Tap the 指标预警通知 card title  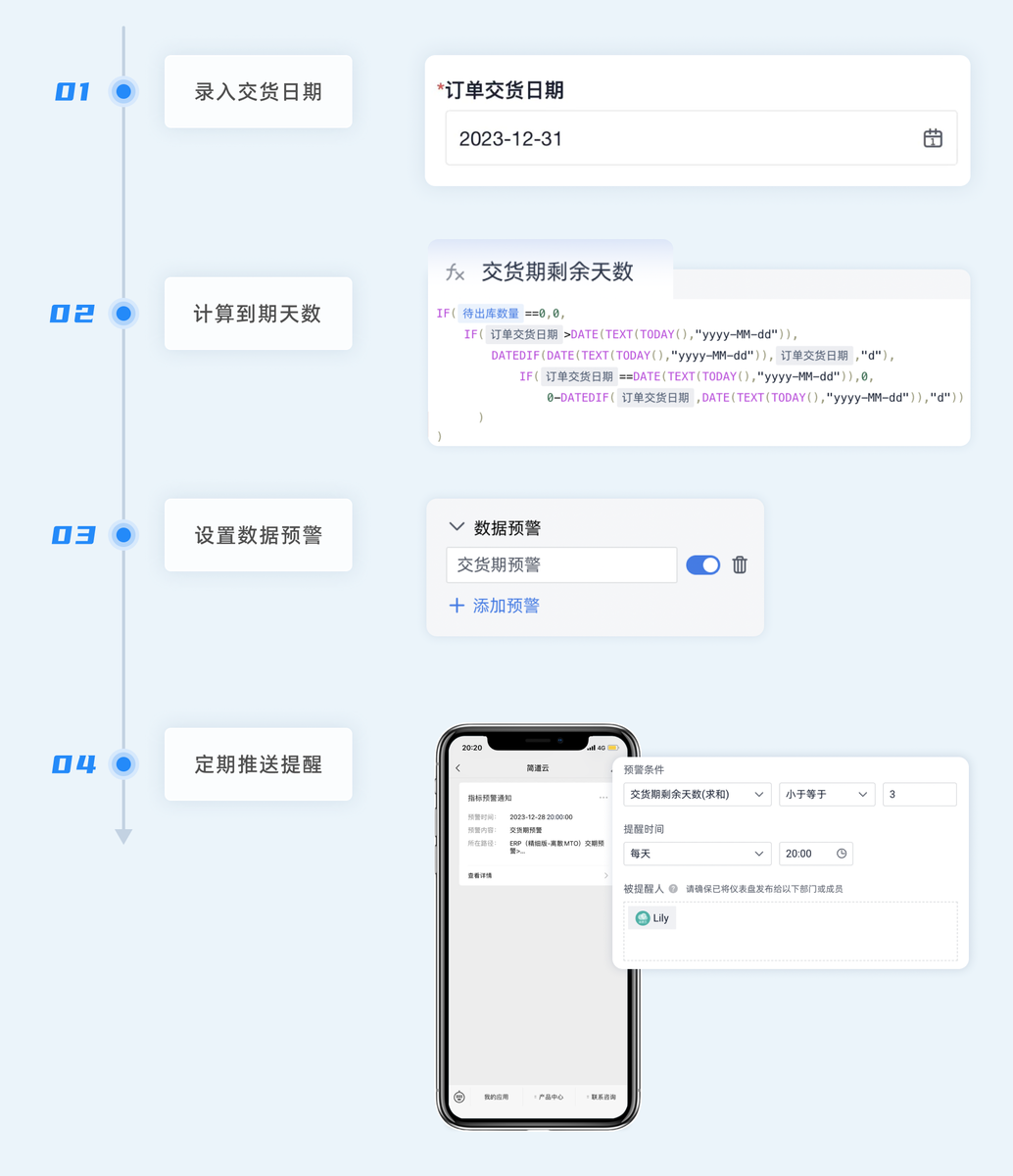coord(490,798)
